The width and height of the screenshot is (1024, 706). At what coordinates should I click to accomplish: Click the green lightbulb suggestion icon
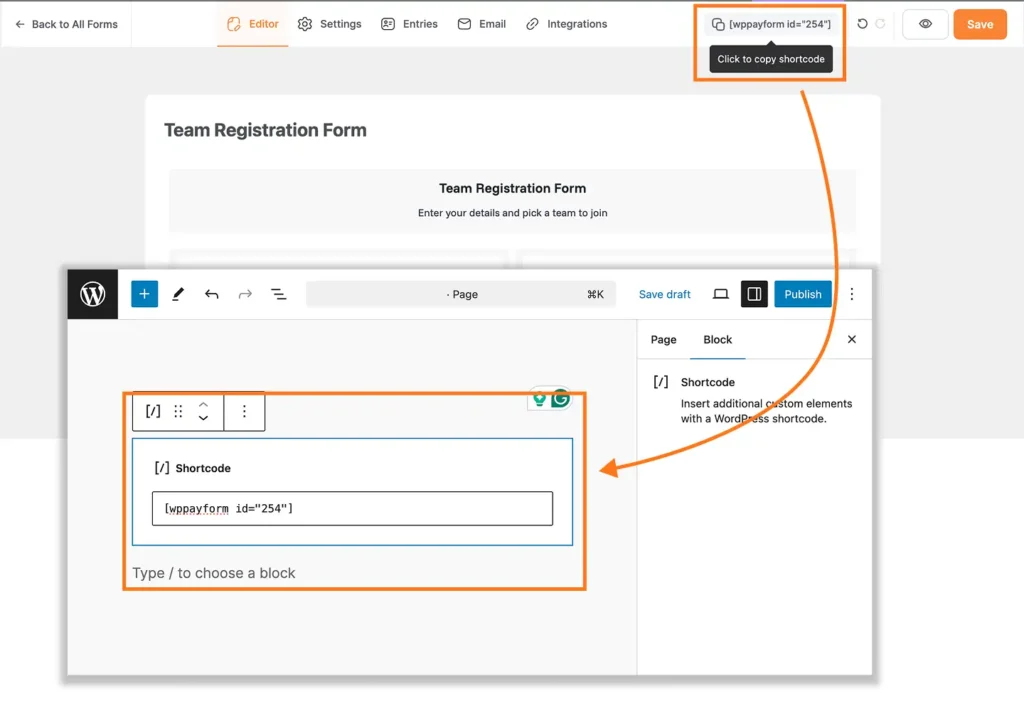point(539,398)
